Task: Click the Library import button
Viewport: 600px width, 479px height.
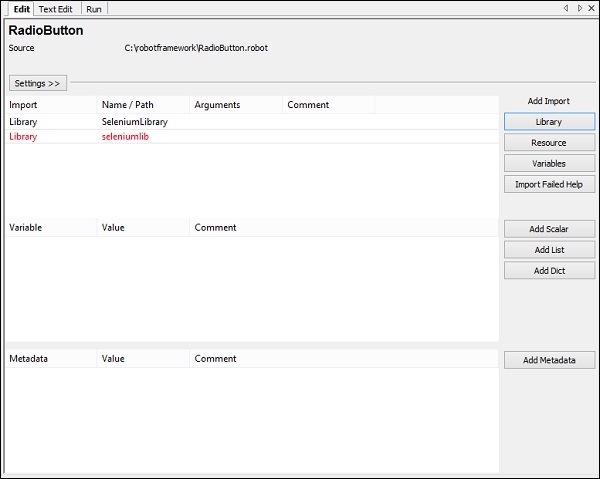Action: [549, 122]
